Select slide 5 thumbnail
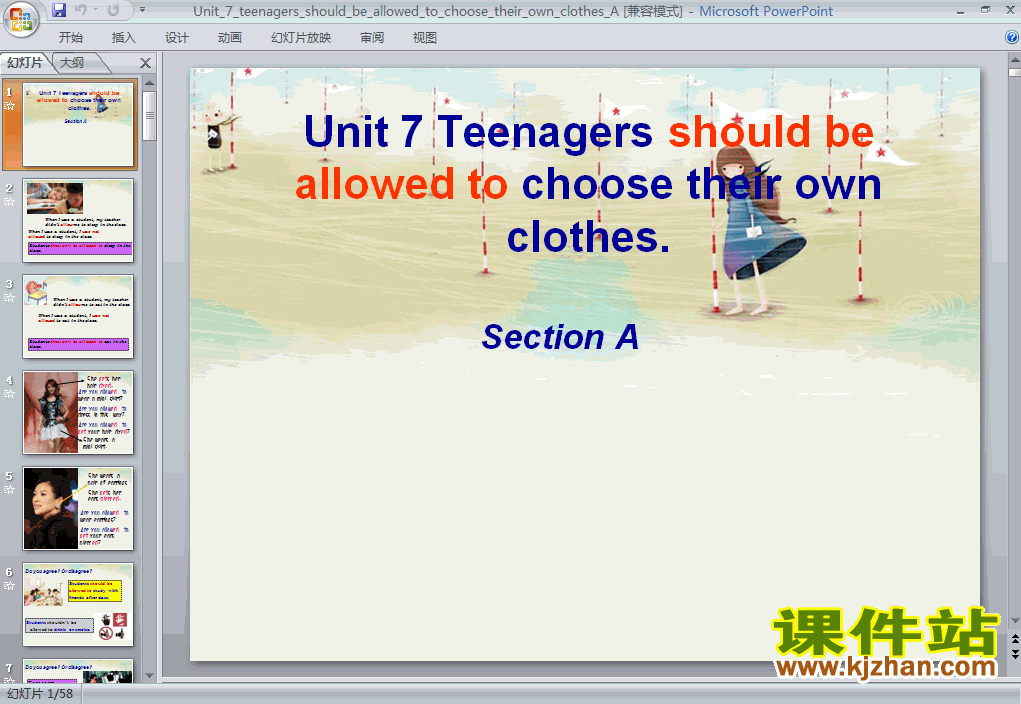This screenshot has height=704, width=1021. point(78,508)
